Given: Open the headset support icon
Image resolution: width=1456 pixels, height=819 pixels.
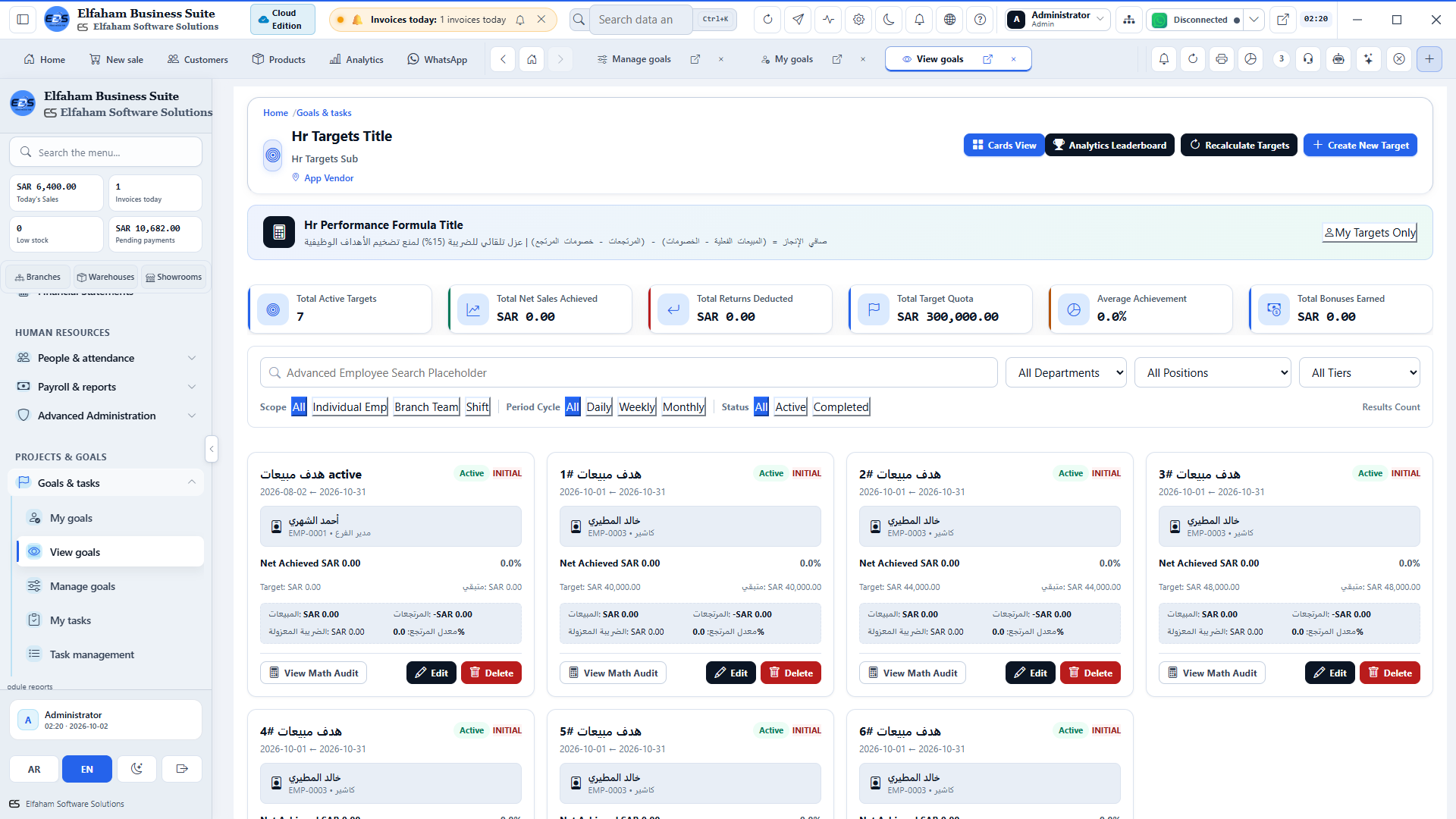Looking at the screenshot, I should tap(1308, 59).
